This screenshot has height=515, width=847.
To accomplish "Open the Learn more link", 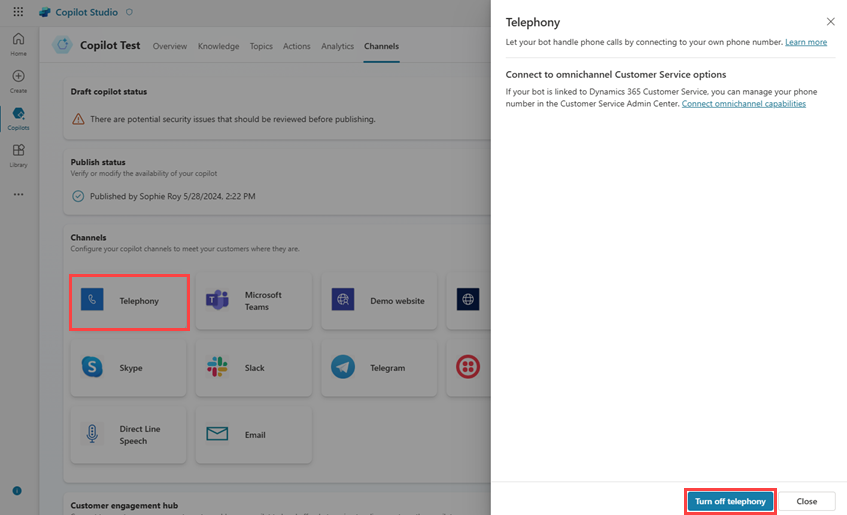I will (806, 42).
